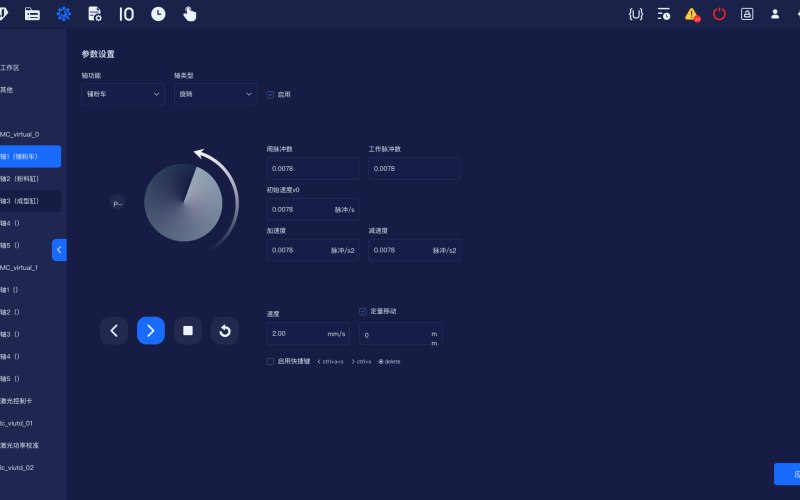Open the {U} variables icon
This screenshot has width=800, height=500.
636,14
